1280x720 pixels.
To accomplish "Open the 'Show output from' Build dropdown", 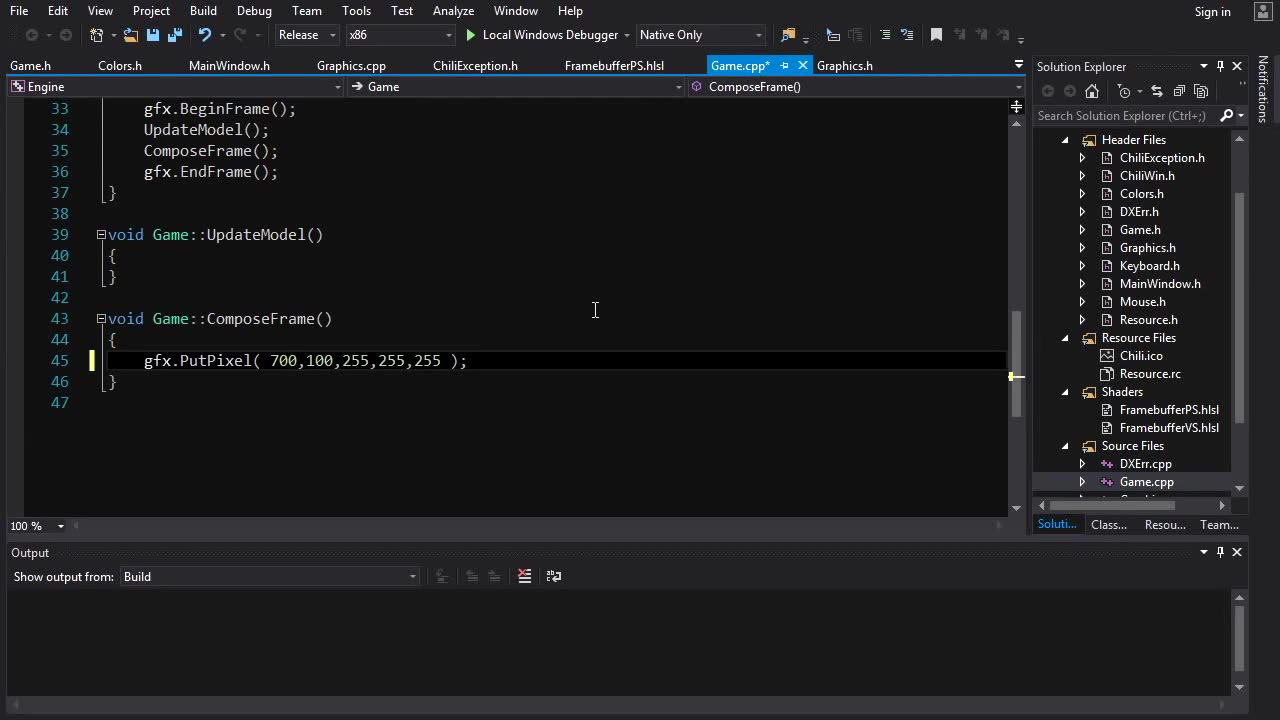I will click(269, 576).
